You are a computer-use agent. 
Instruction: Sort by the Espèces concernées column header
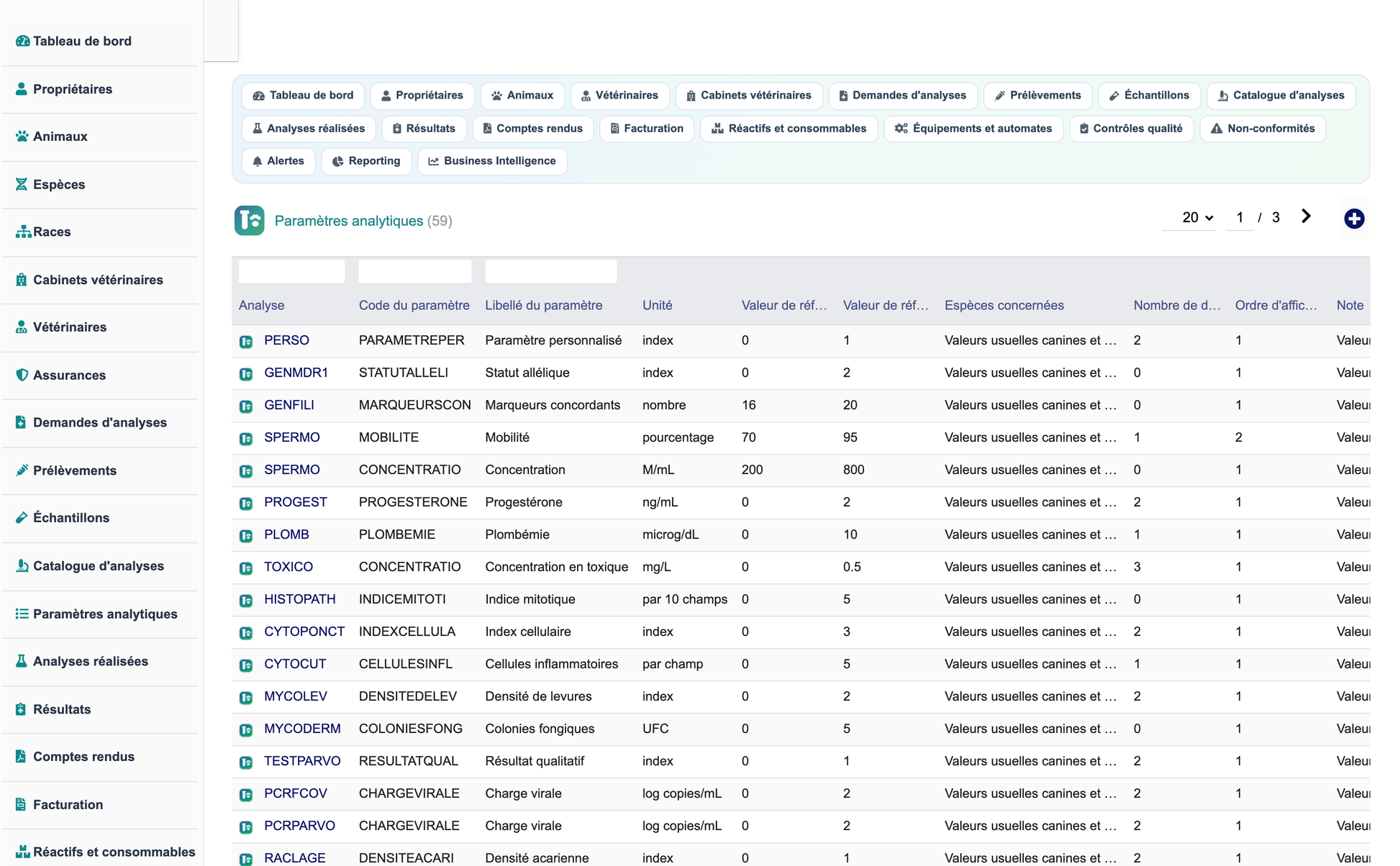[1004, 306]
